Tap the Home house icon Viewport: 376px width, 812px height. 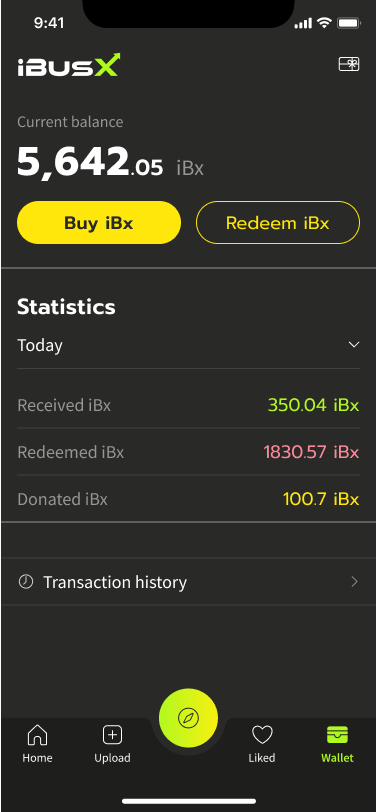(37, 734)
